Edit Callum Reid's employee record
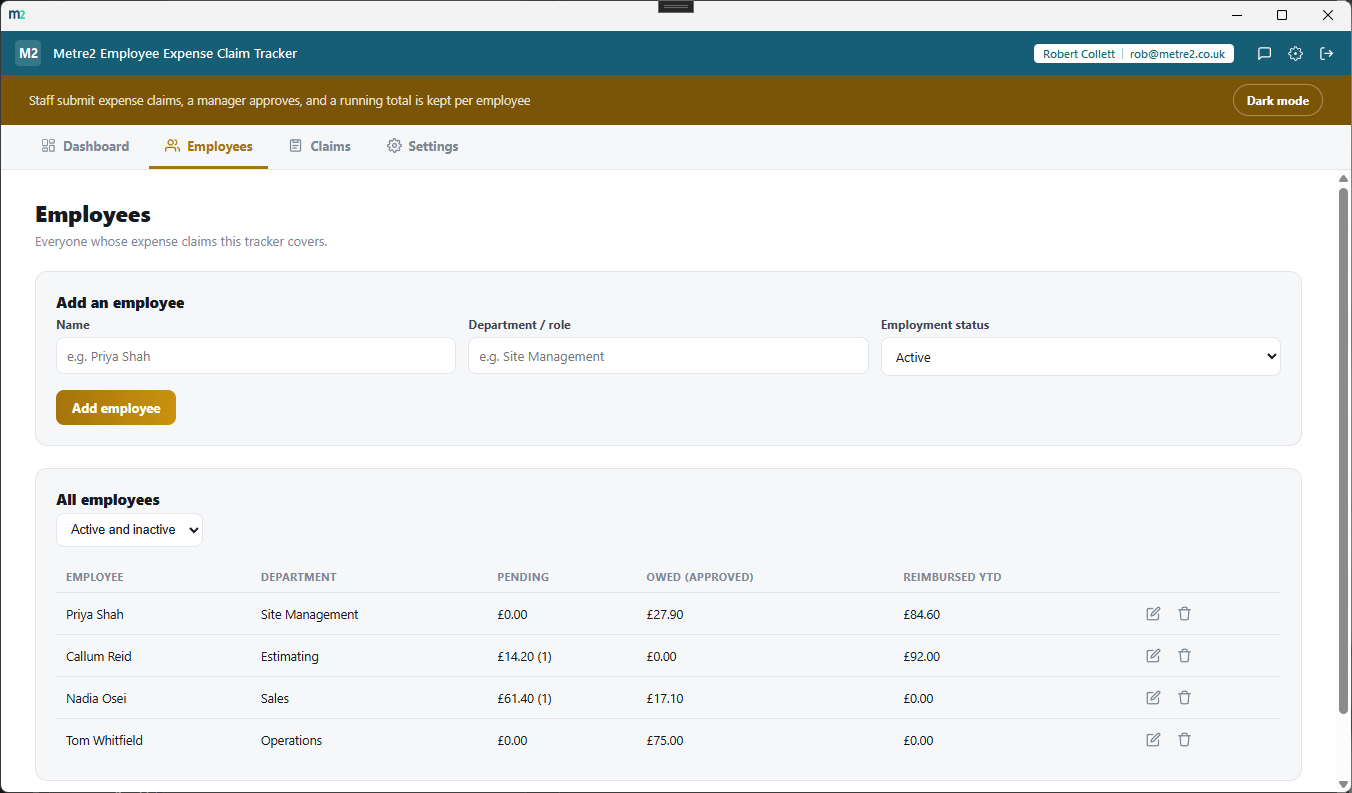The image size is (1352, 793). (1153, 656)
